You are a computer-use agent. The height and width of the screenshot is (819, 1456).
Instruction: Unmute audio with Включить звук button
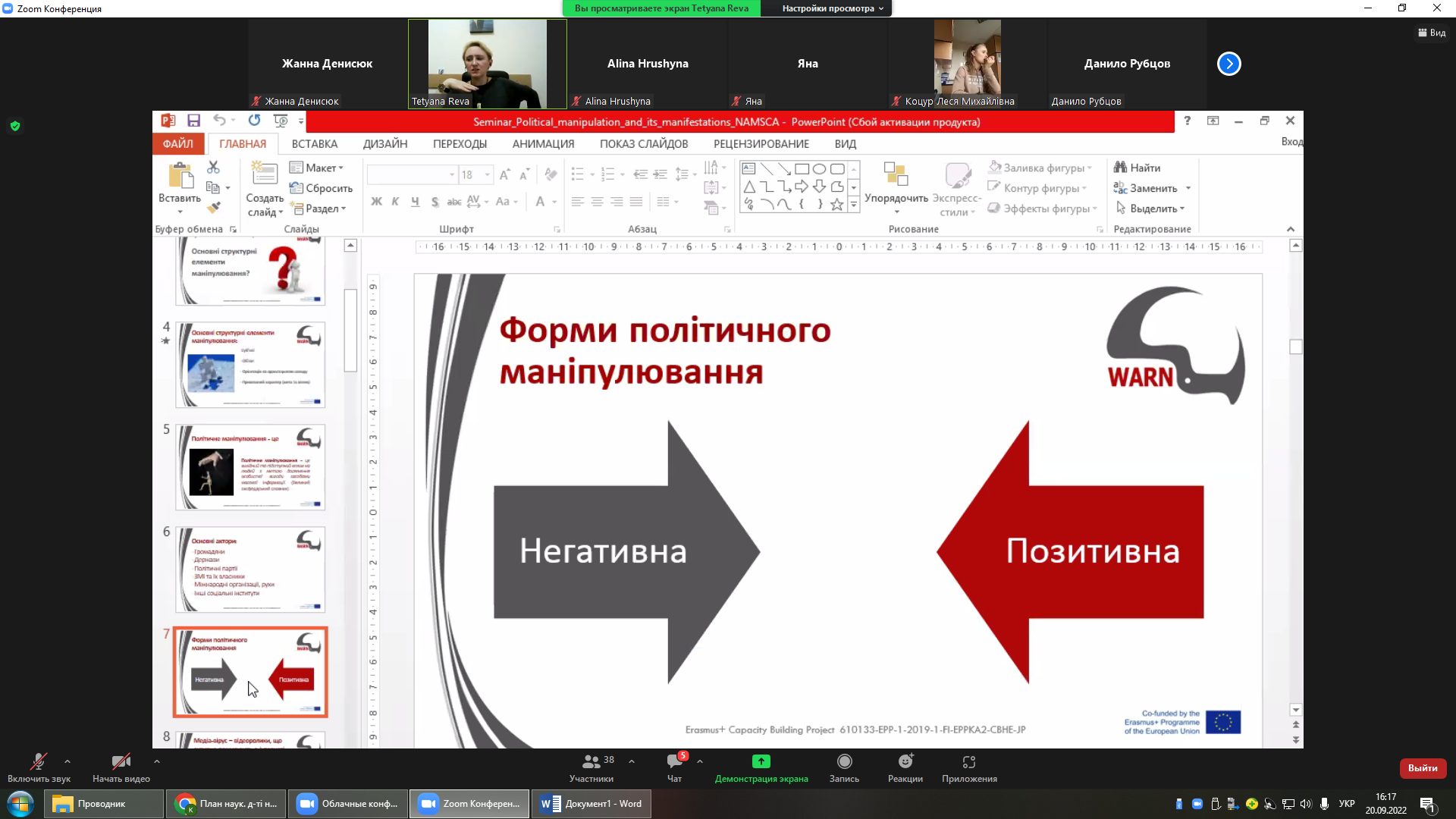(x=38, y=767)
